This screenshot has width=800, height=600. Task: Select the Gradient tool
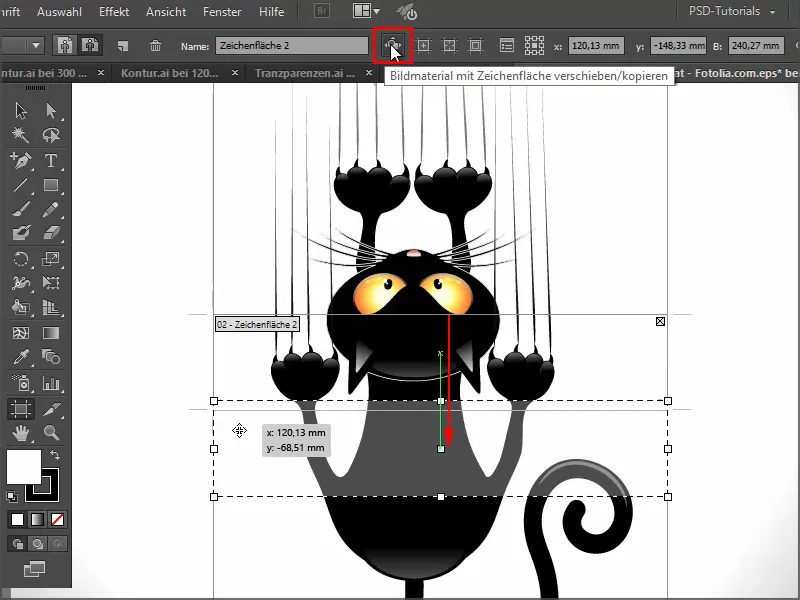tap(51, 333)
